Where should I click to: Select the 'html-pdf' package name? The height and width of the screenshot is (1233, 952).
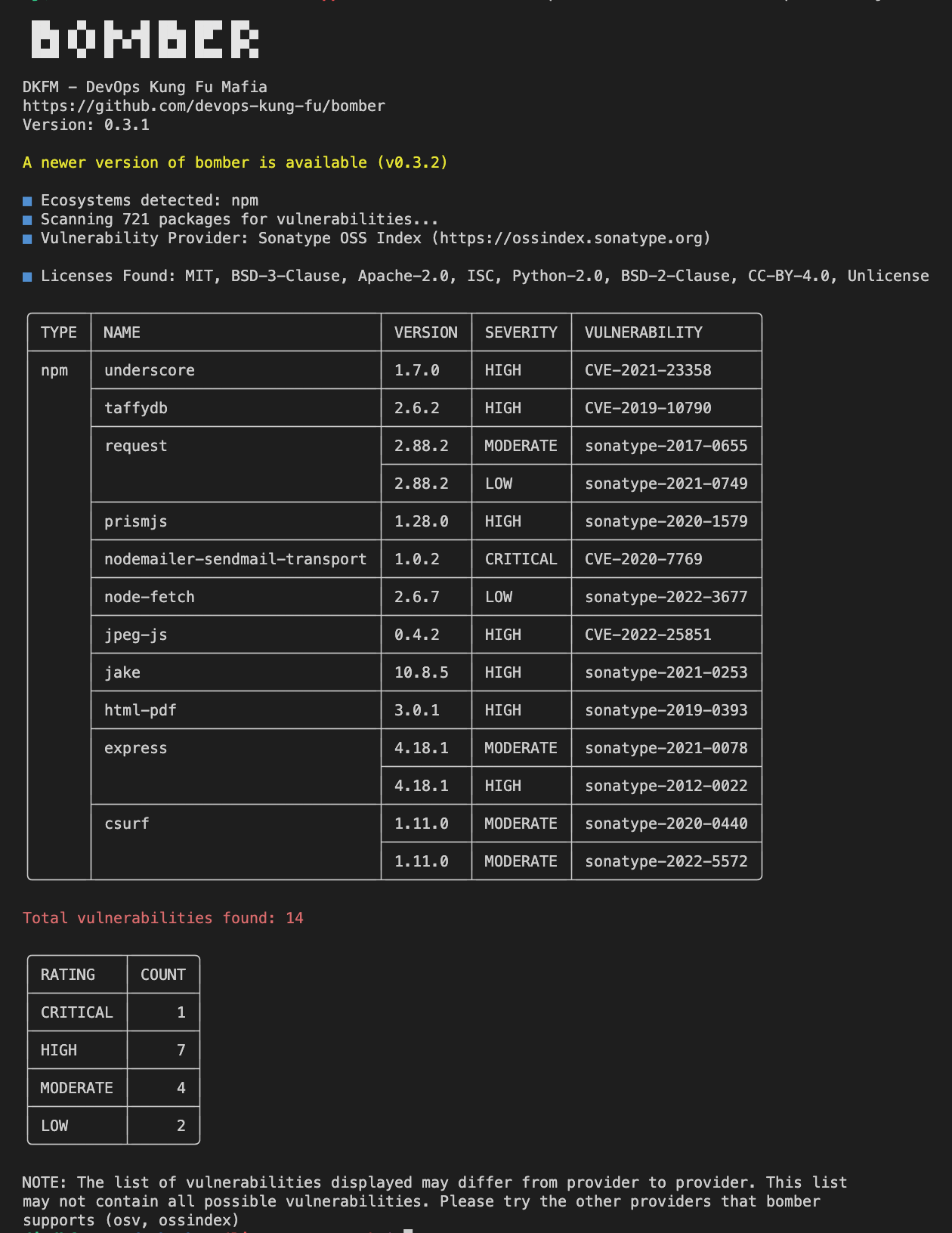tap(141, 710)
